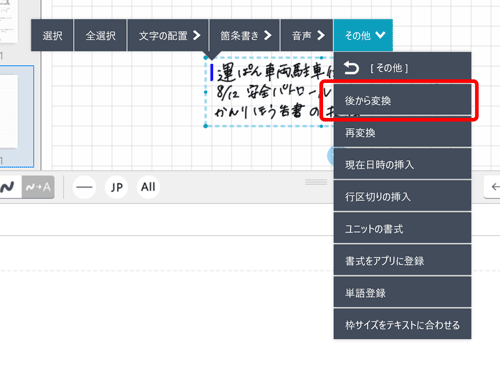Choose 枠サイズをテキストに合わせる

coord(402,324)
